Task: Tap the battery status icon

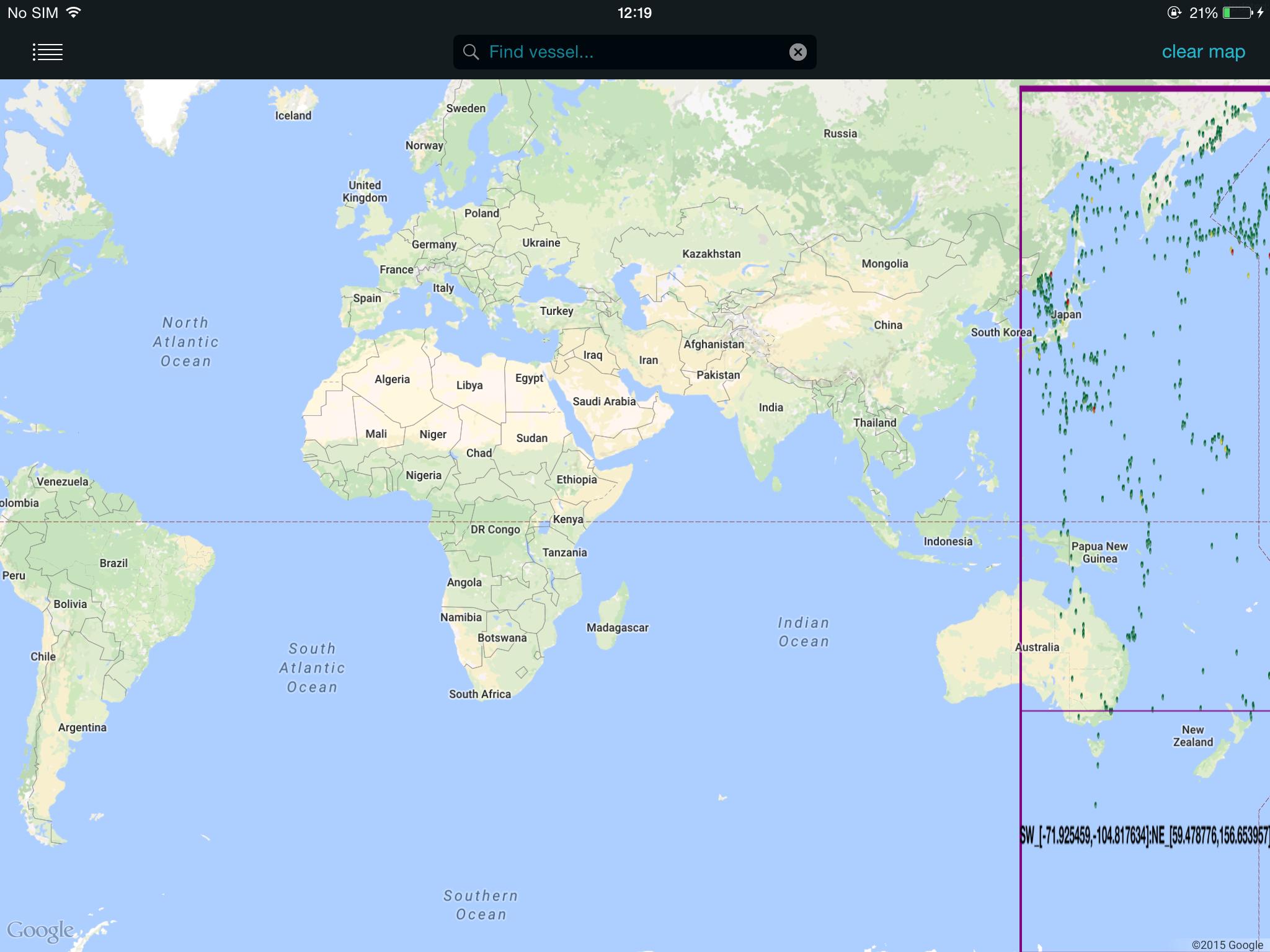Action: click(1237, 12)
